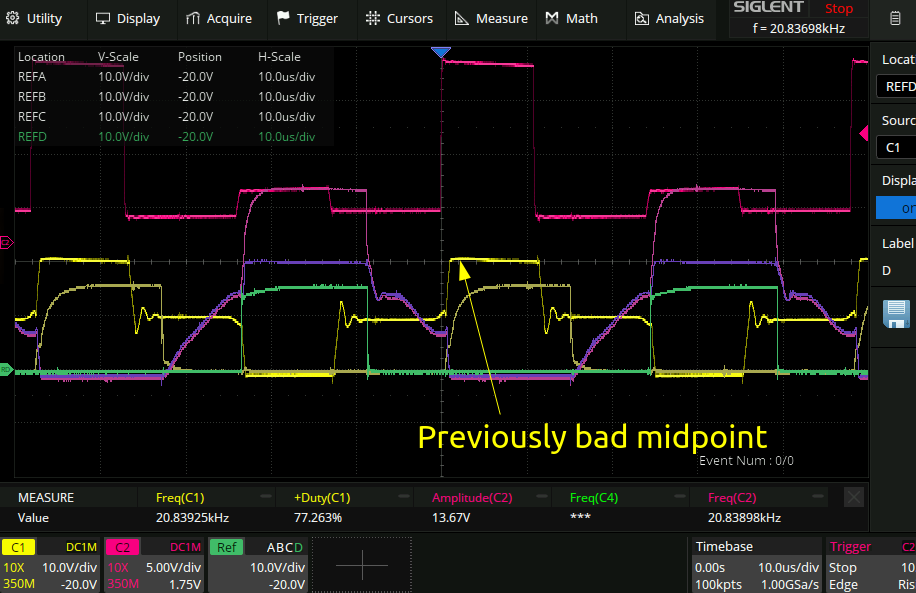Viewport: 916px width, 593px height.
Task: Toggle the reference Display on switch
Action: tap(896, 208)
